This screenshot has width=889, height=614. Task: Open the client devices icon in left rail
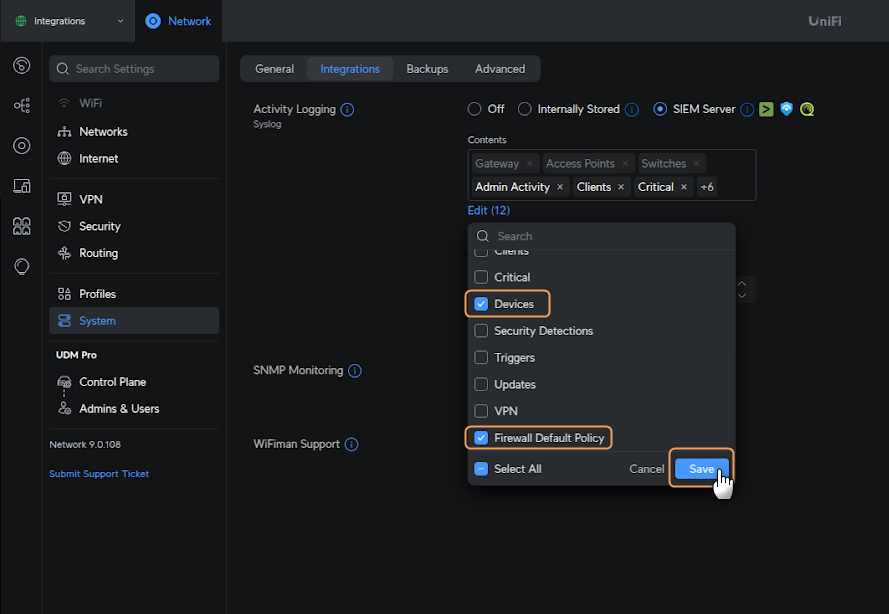[x=21, y=186]
